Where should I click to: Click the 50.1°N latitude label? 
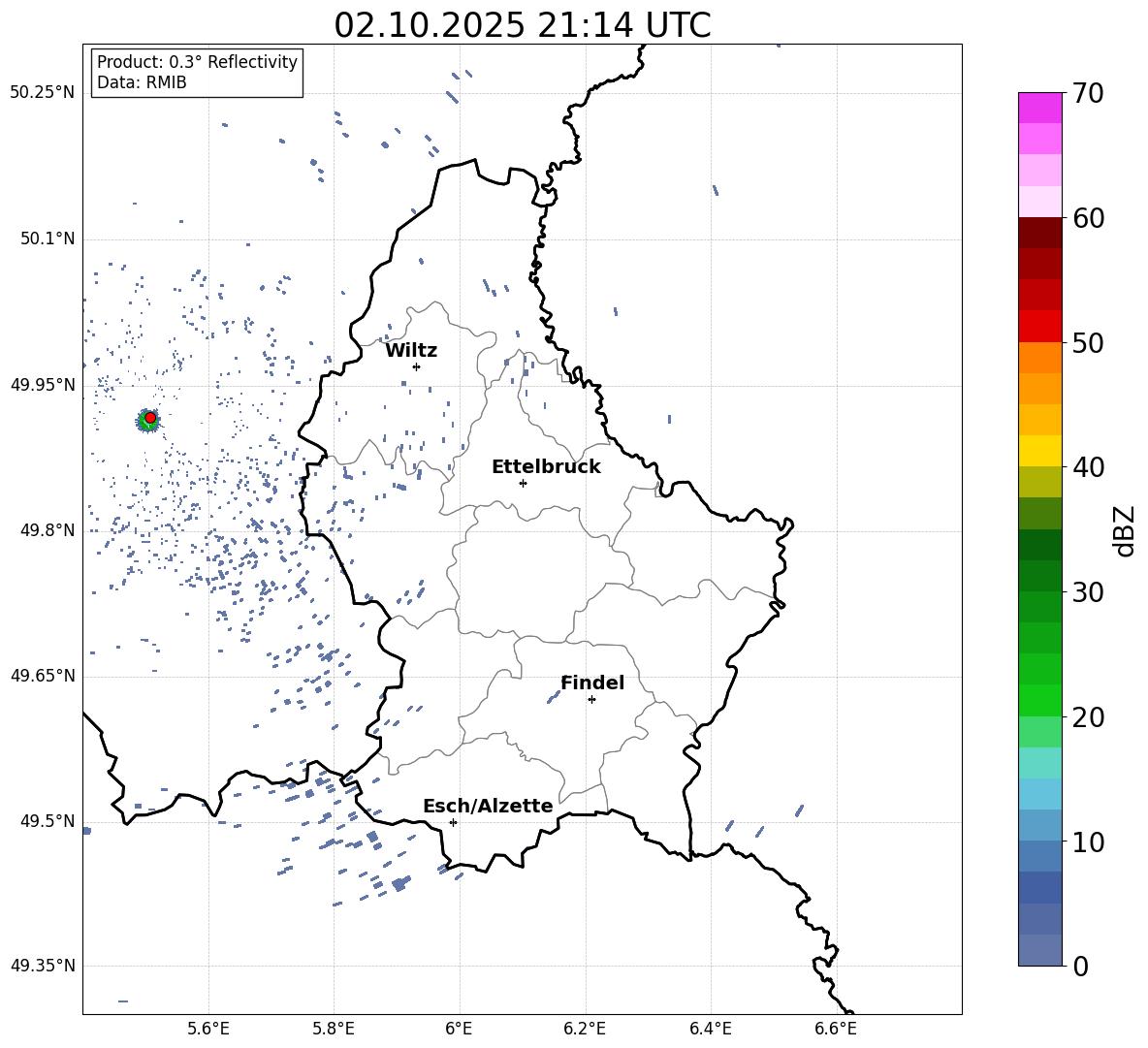pos(48,238)
